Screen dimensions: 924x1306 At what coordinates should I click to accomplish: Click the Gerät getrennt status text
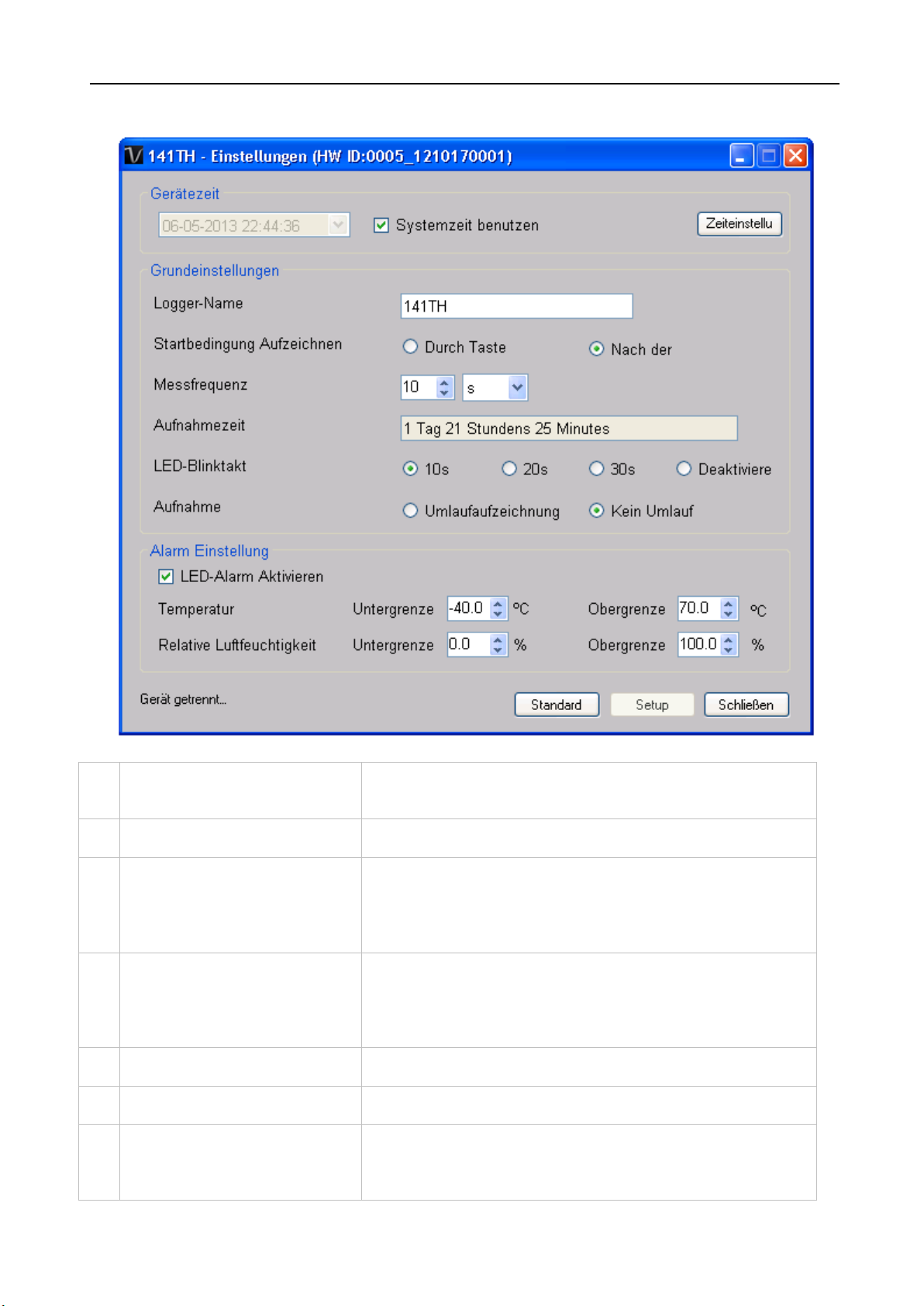point(183,699)
